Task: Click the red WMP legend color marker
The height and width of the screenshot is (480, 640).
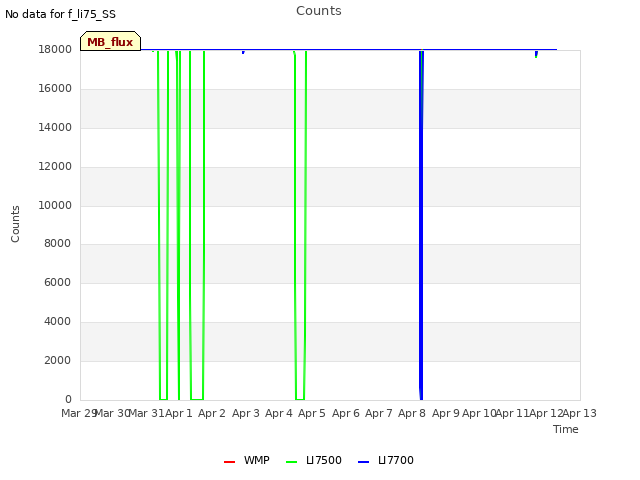Action: pyautogui.click(x=229, y=462)
